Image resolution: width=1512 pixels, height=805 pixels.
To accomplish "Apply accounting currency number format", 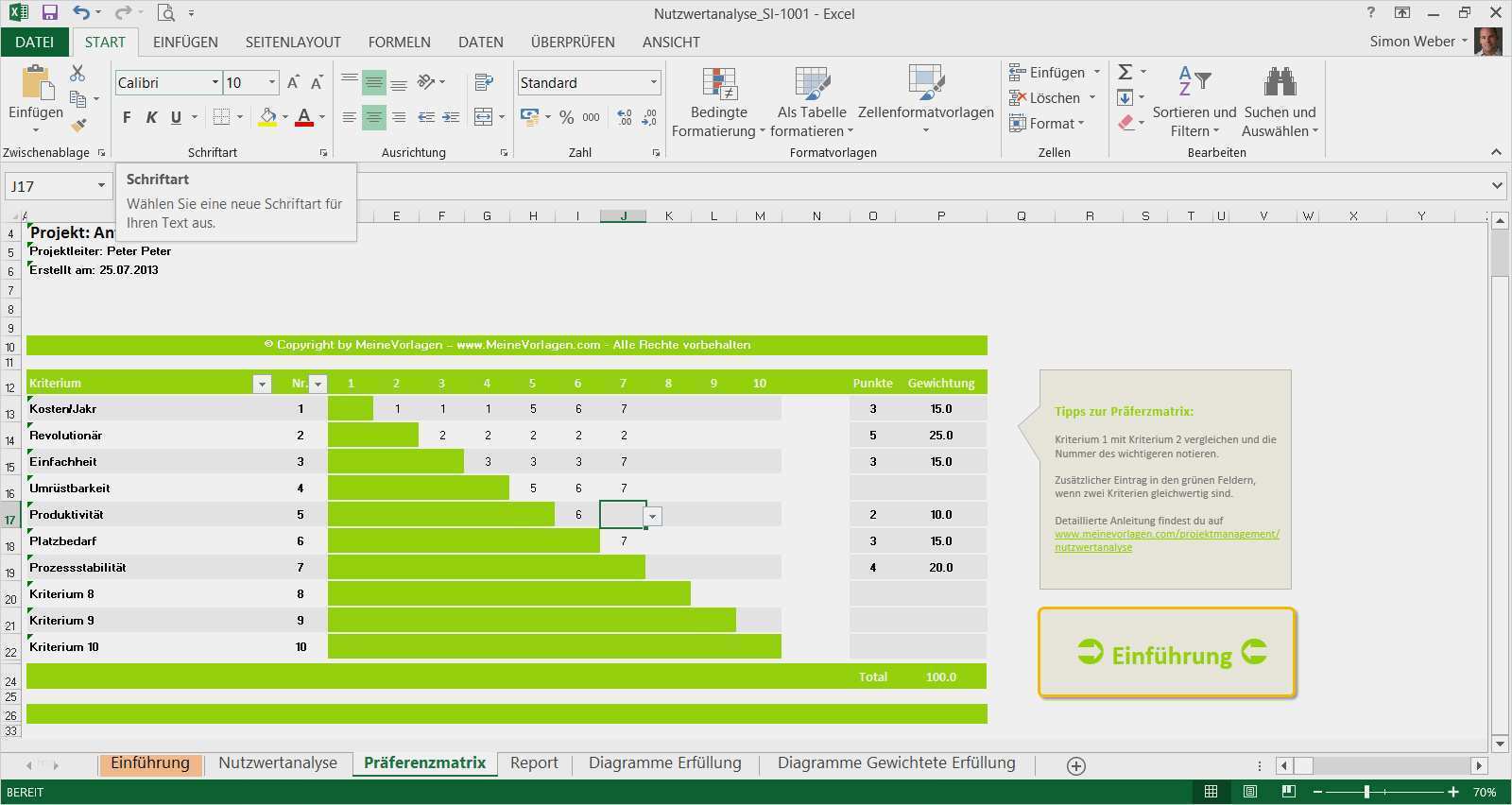I will [x=529, y=117].
